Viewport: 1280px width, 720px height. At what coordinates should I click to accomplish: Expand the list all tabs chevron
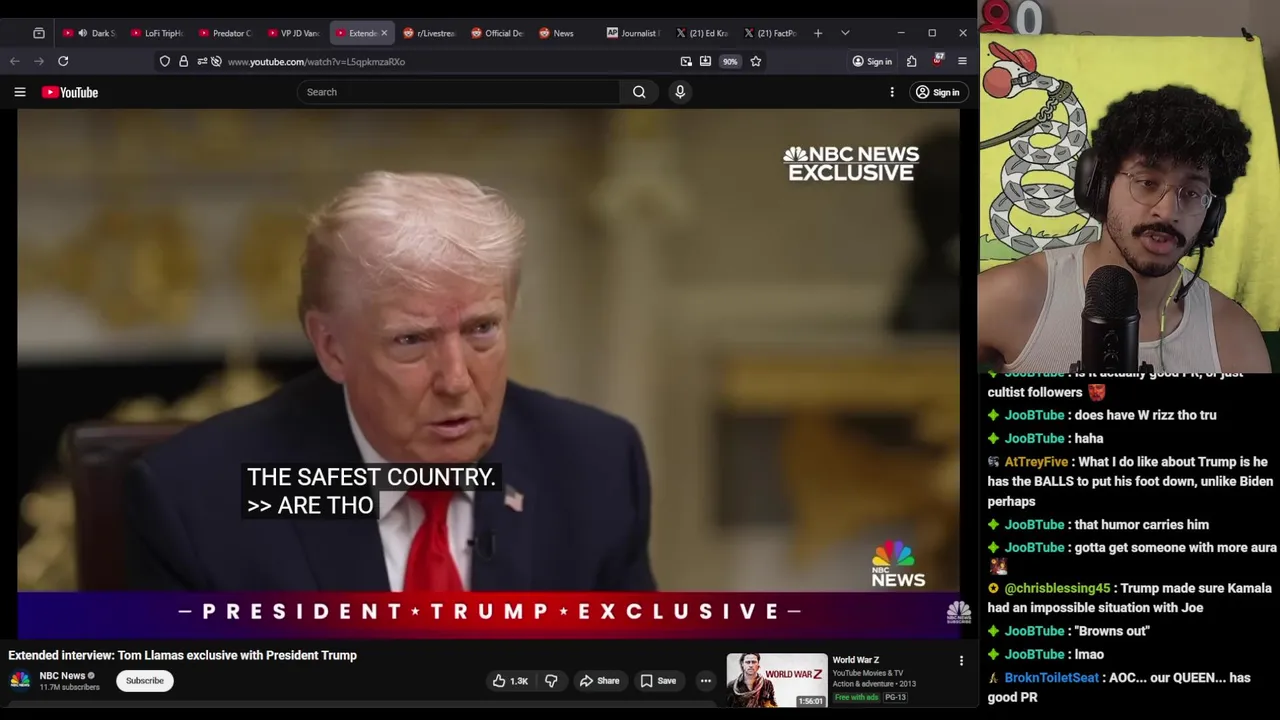tap(845, 33)
